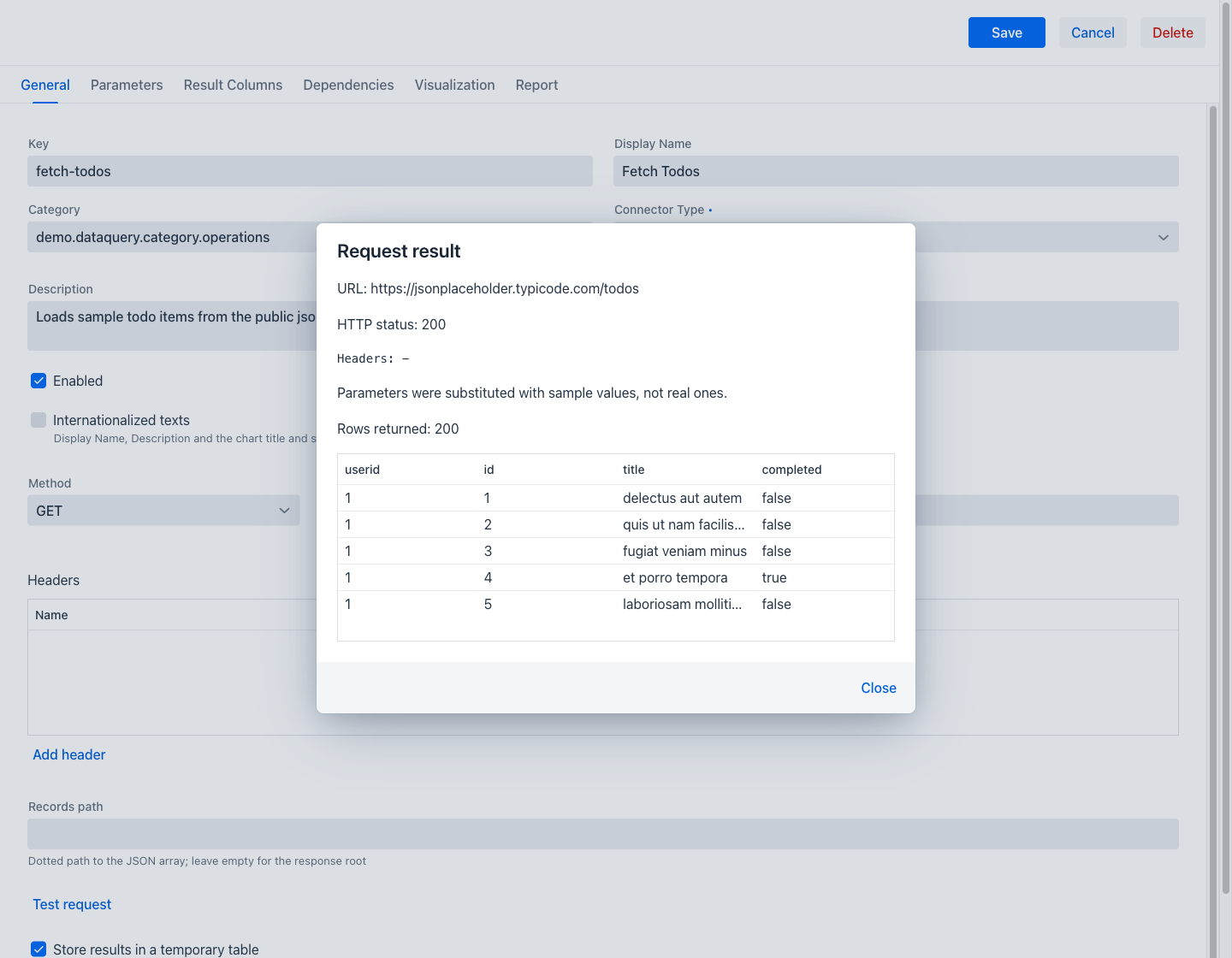Select the row titled delectus aut autem
The width and height of the screenshot is (1232, 958).
click(x=616, y=498)
